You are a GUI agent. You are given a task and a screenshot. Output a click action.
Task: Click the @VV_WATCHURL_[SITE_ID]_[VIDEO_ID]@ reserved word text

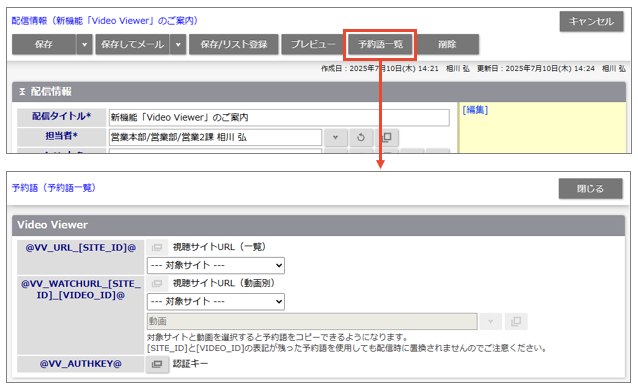(x=81, y=289)
